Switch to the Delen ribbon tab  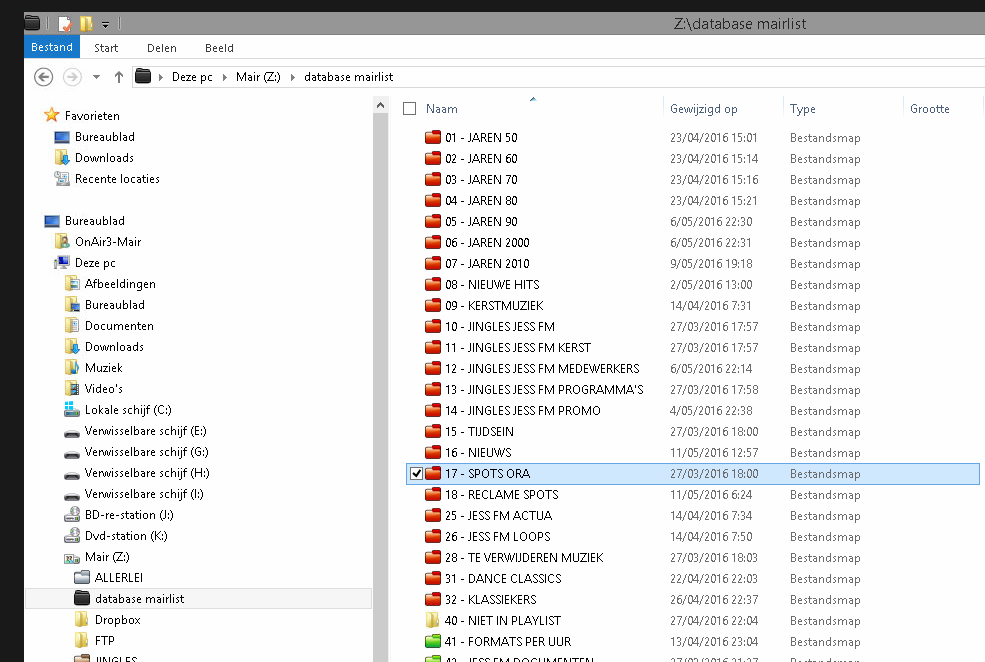(161, 48)
